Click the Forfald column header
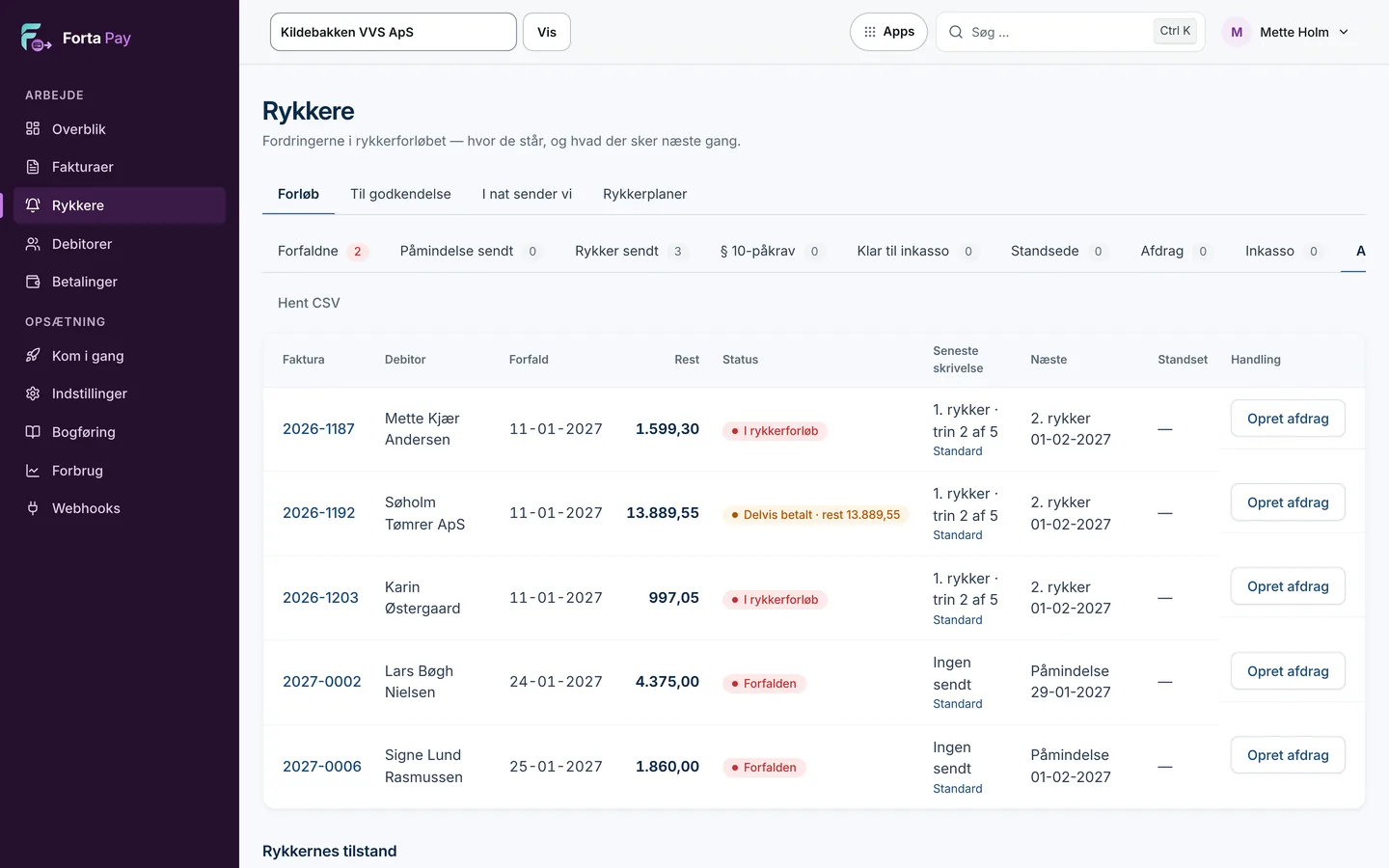This screenshot has height=868, width=1389. coord(529,360)
